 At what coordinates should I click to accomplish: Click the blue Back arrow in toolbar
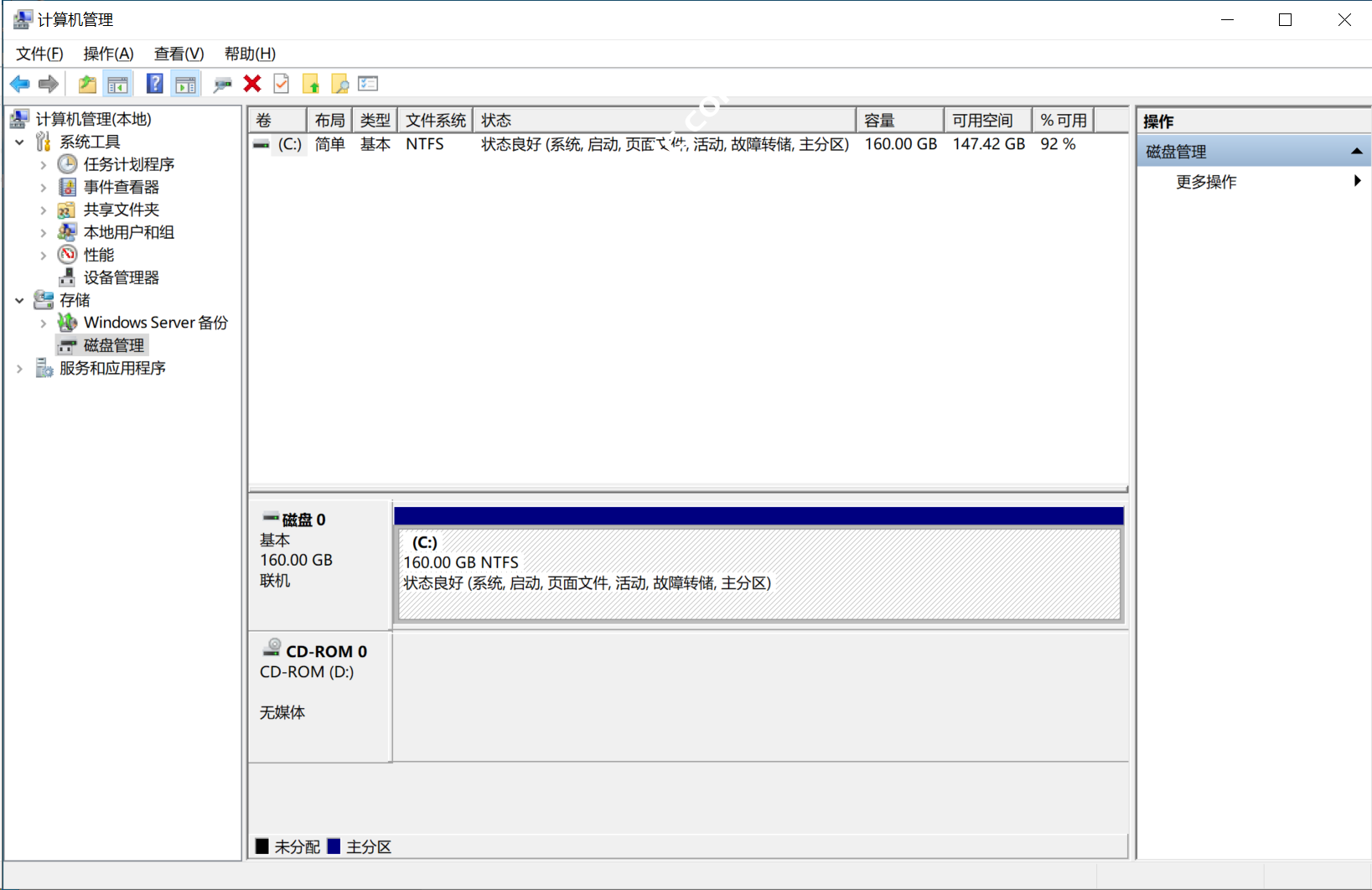pyautogui.click(x=19, y=84)
